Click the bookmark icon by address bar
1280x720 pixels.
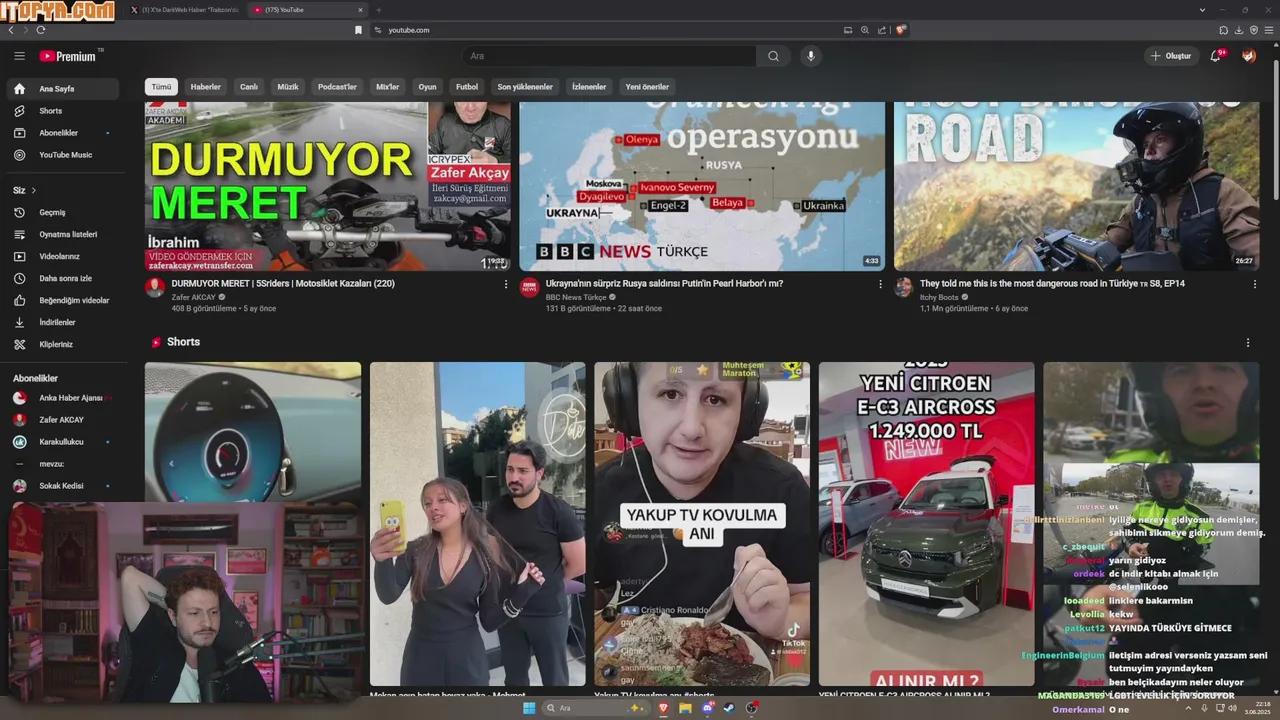point(358,30)
